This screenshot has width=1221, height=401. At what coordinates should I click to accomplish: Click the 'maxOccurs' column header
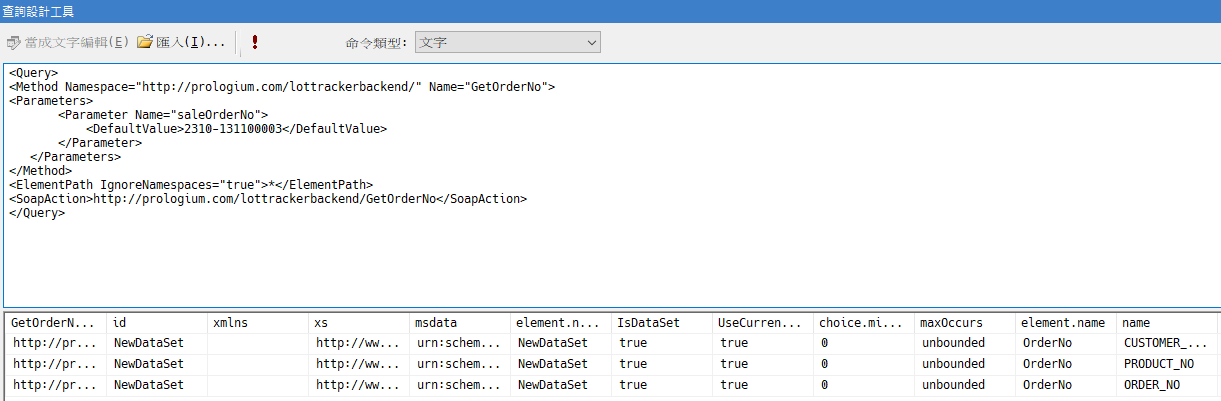(x=962, y=323)
